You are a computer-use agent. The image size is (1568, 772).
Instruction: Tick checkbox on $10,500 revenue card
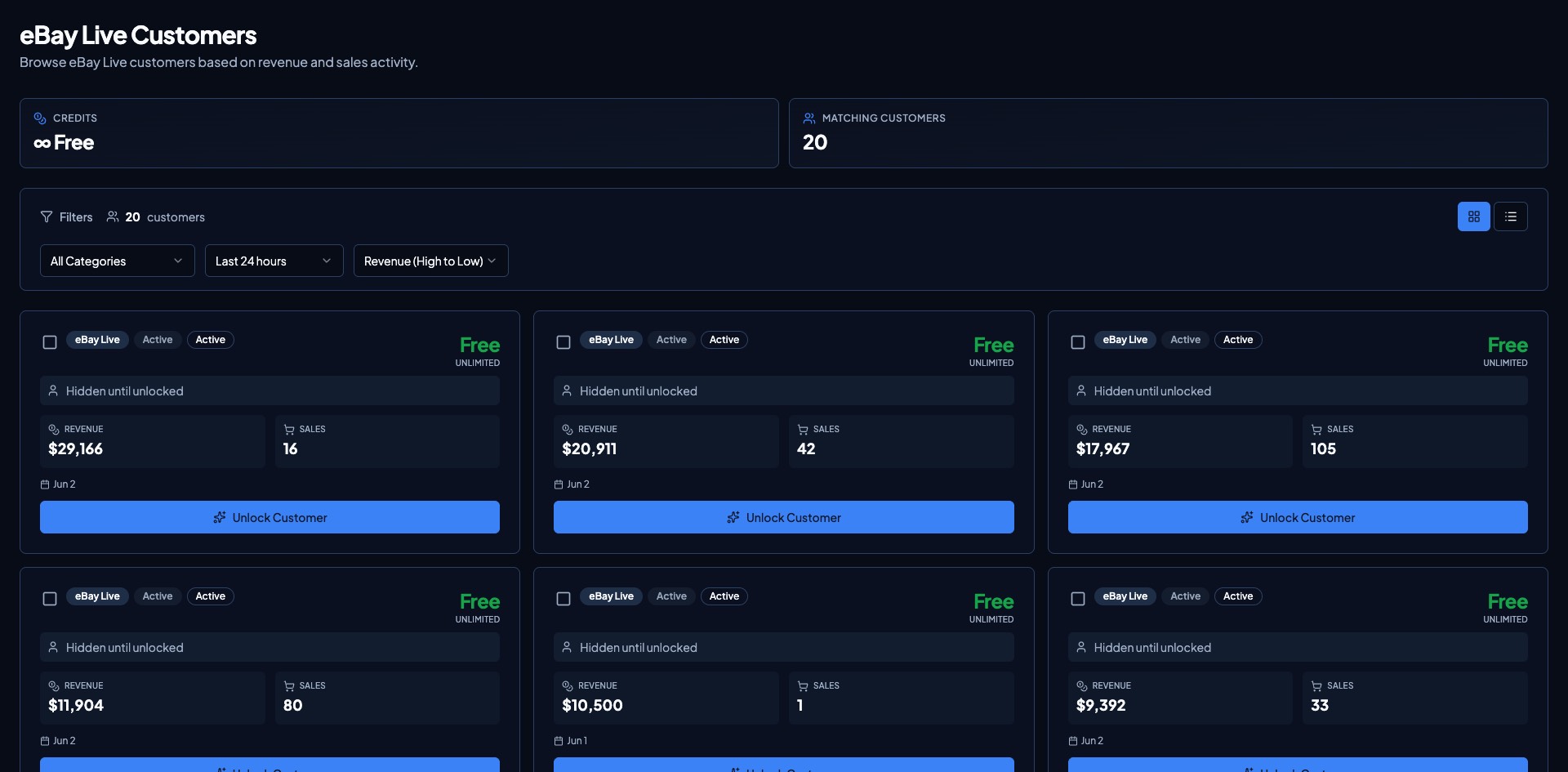point(563,599)
